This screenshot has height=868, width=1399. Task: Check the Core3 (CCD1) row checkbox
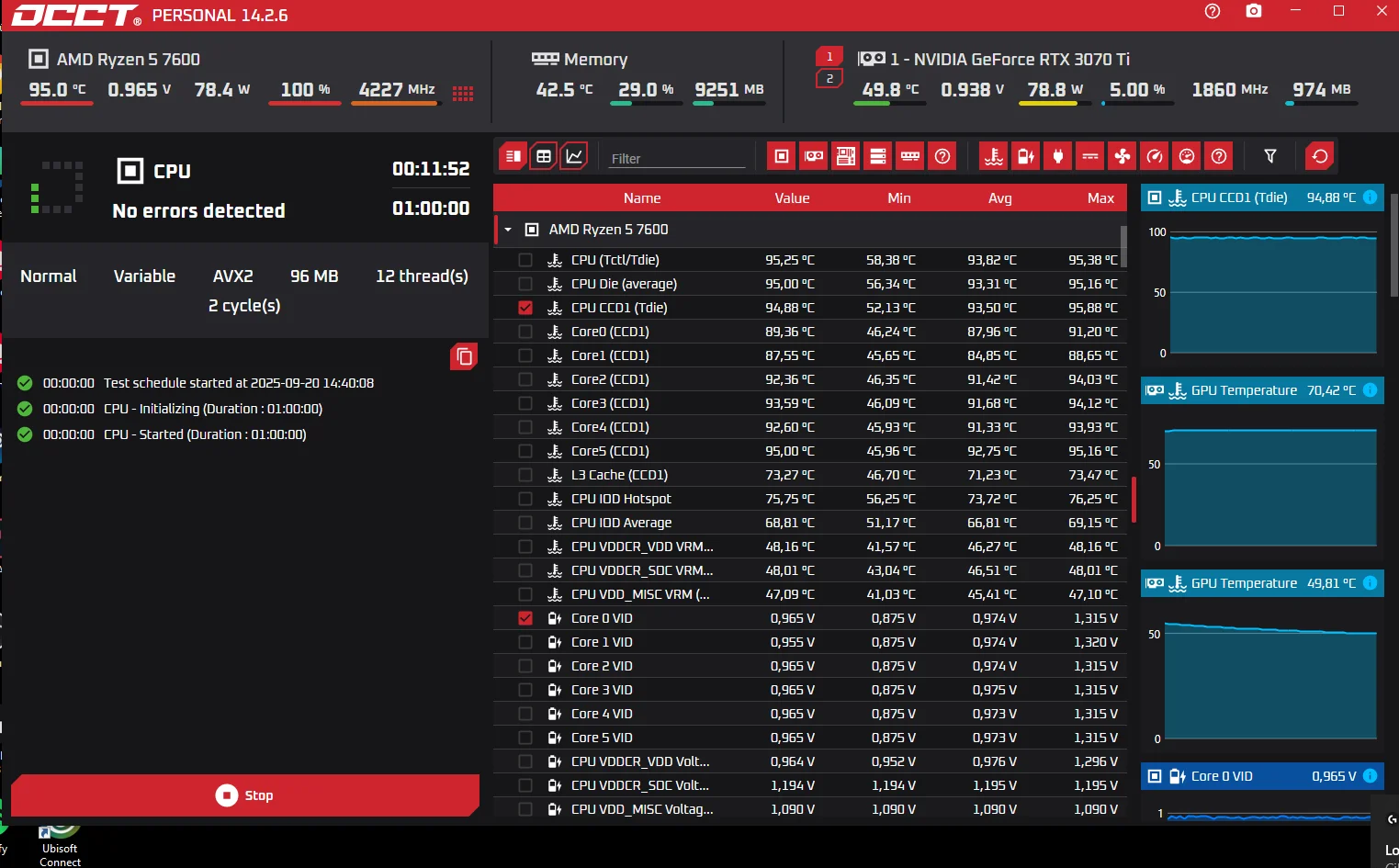(x=525, y=403)
